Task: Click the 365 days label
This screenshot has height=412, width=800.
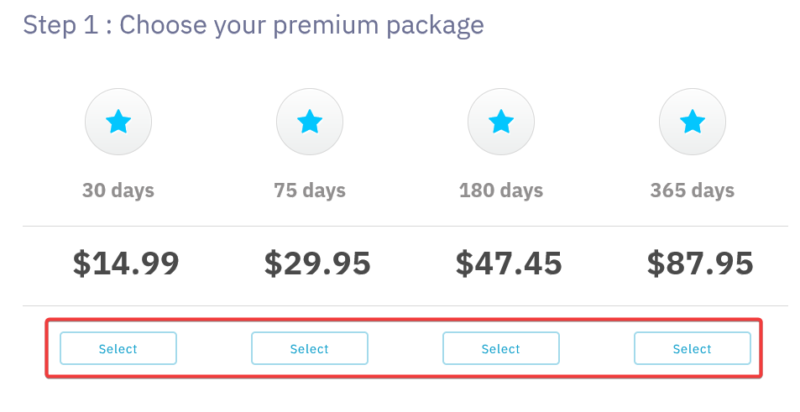Action: [692, 191]
